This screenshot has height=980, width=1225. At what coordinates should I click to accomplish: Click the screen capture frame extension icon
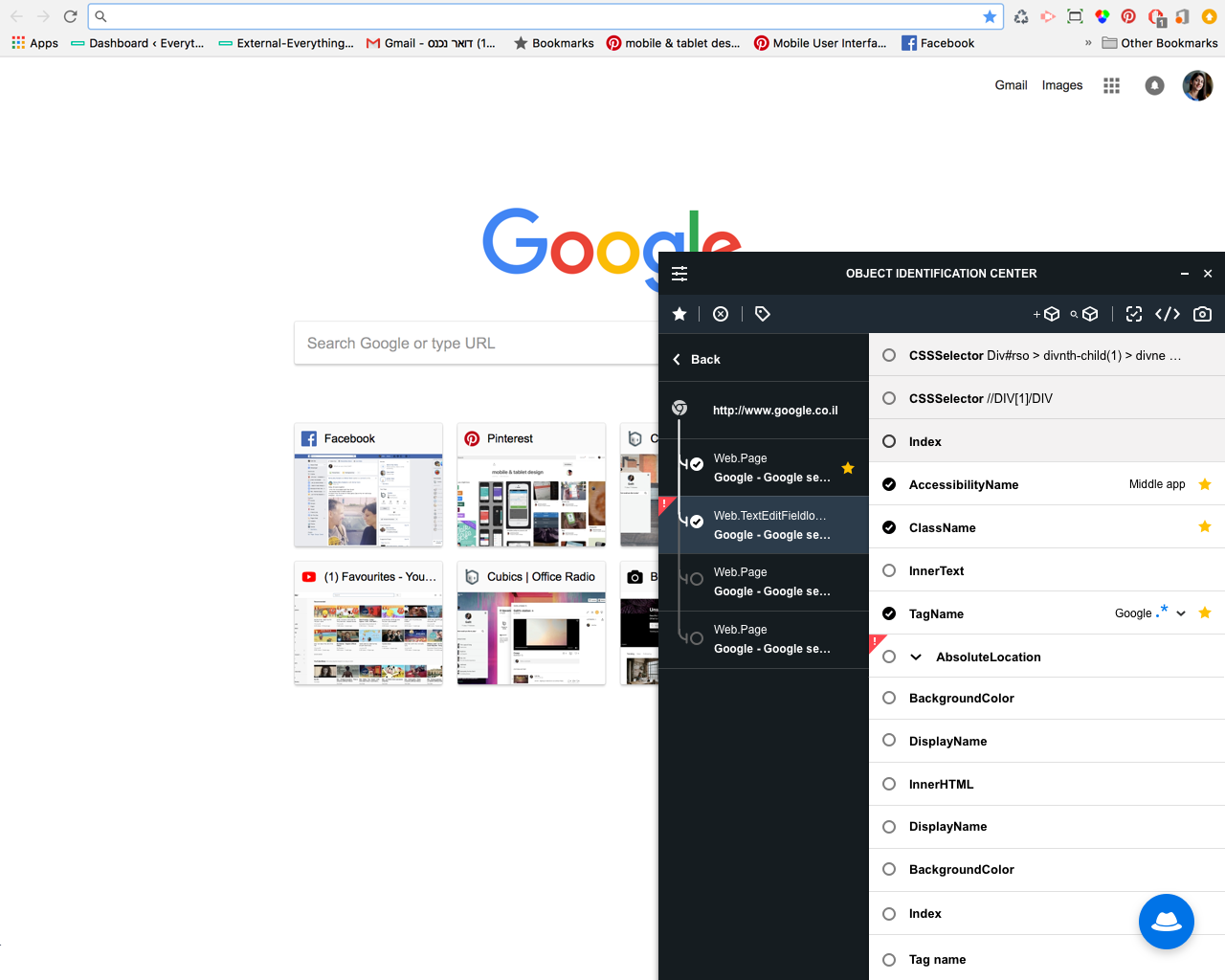[1075, 16]
